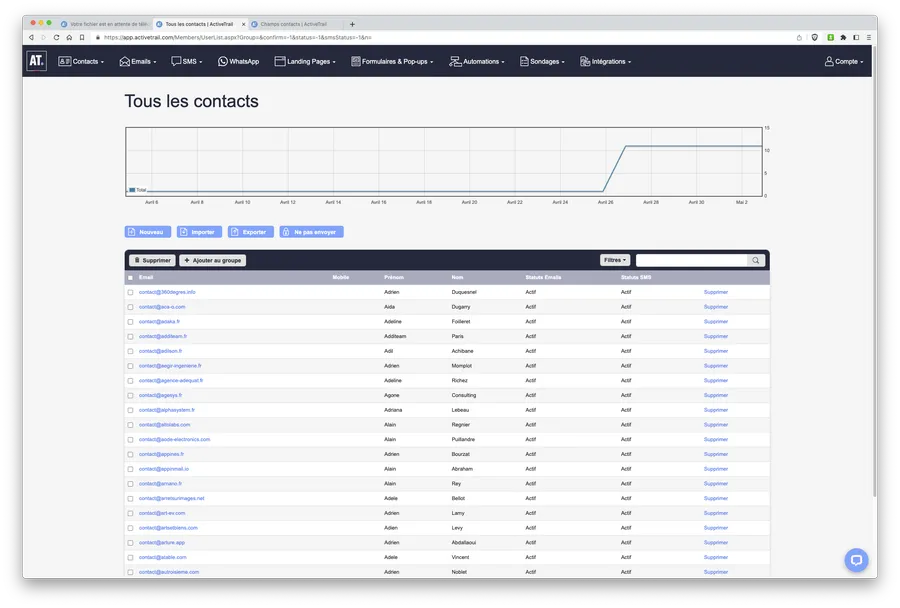Open the chat support bubble icon
The image size is (900, 608).
[x=856, y=560]
